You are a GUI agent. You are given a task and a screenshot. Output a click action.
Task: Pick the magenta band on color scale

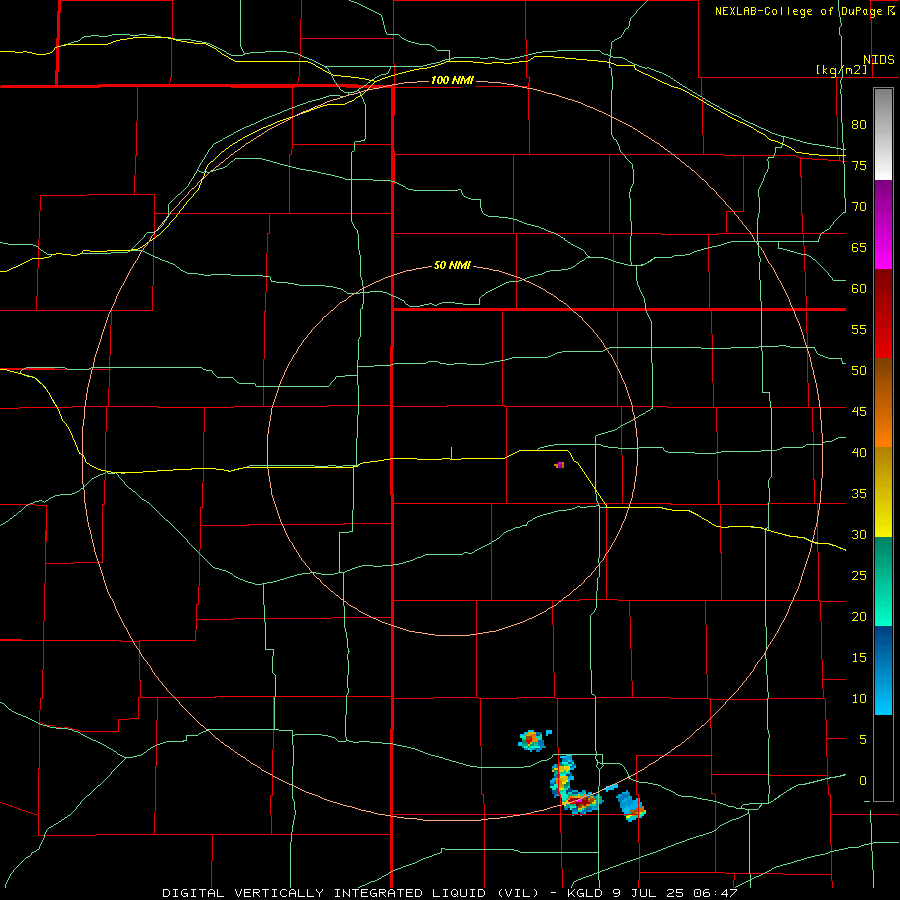[x=883, y=225]
